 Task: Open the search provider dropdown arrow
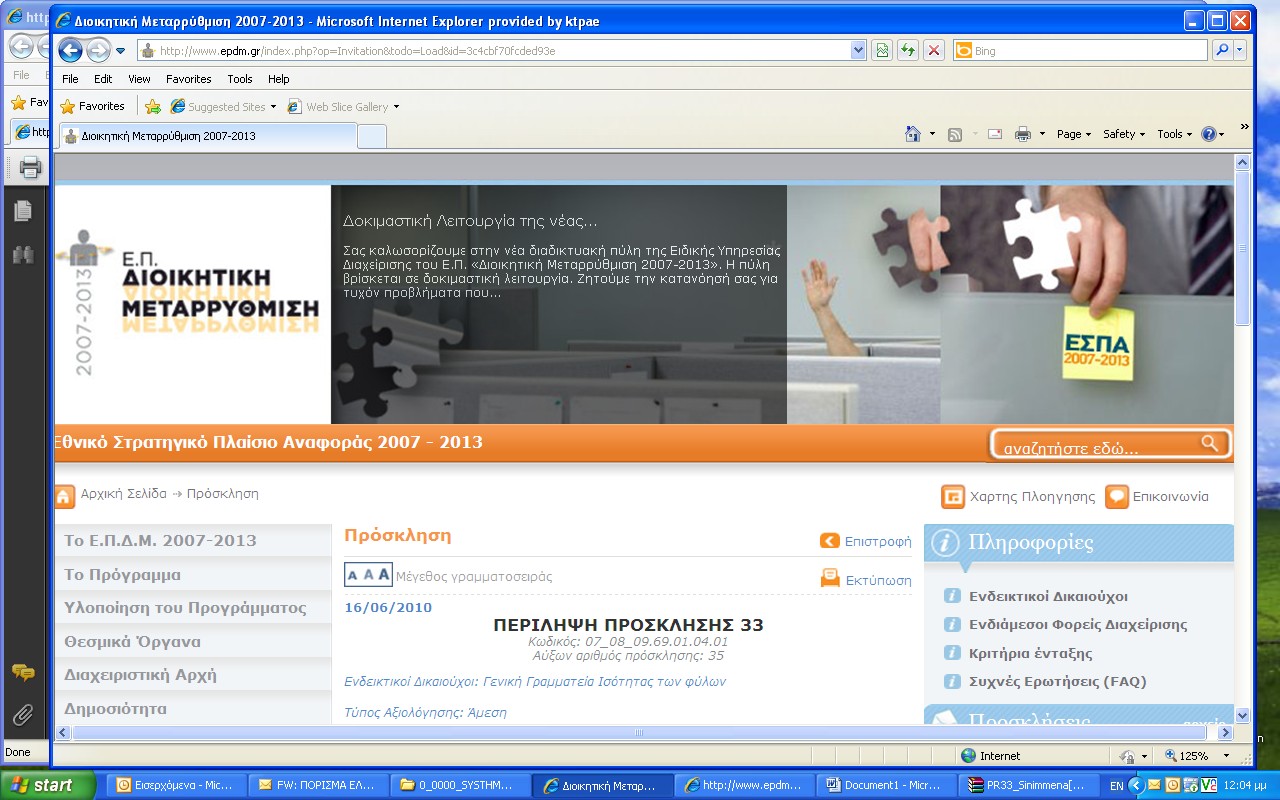point(1240,51)
